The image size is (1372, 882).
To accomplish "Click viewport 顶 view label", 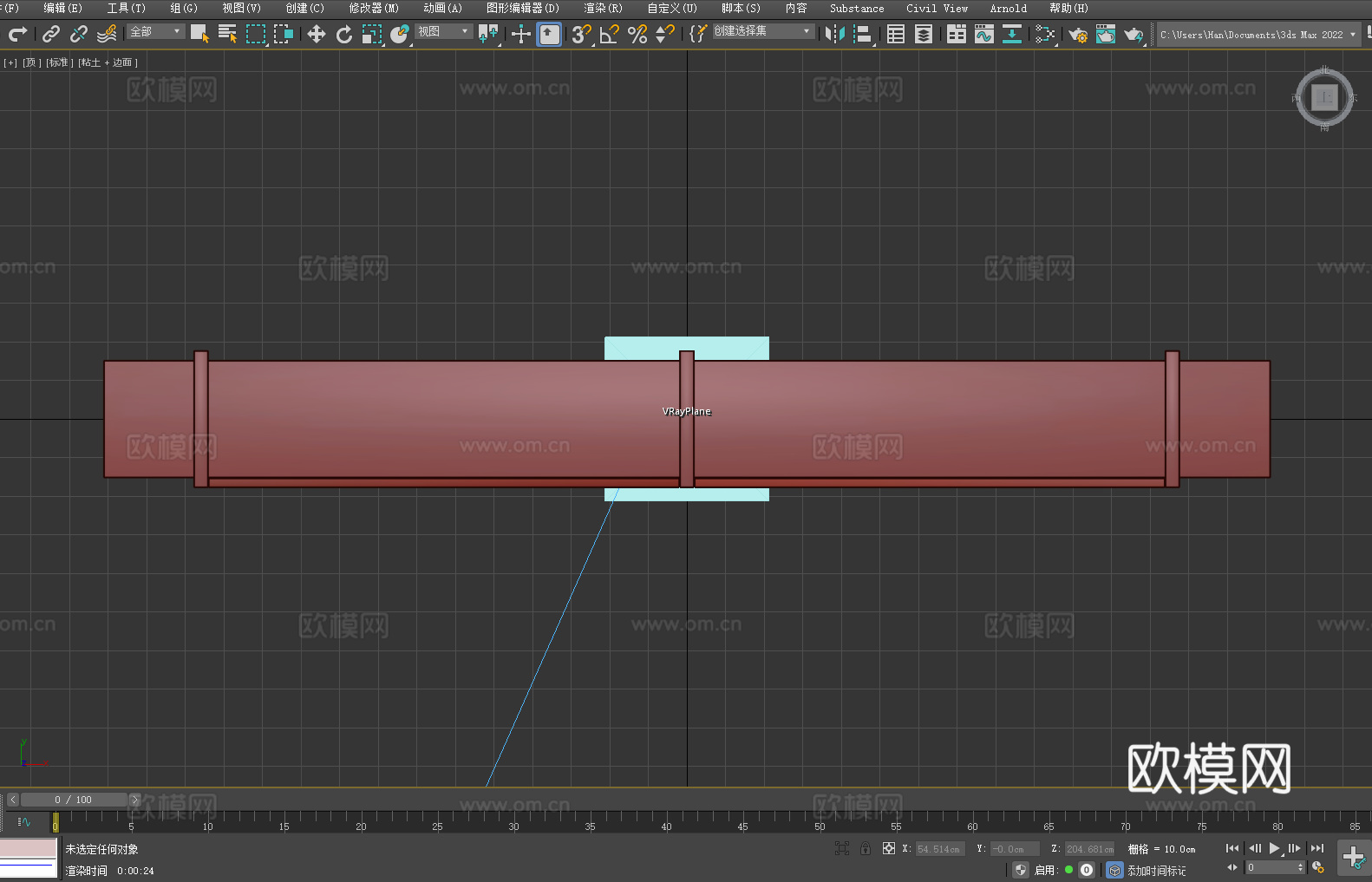I will 32,62.
